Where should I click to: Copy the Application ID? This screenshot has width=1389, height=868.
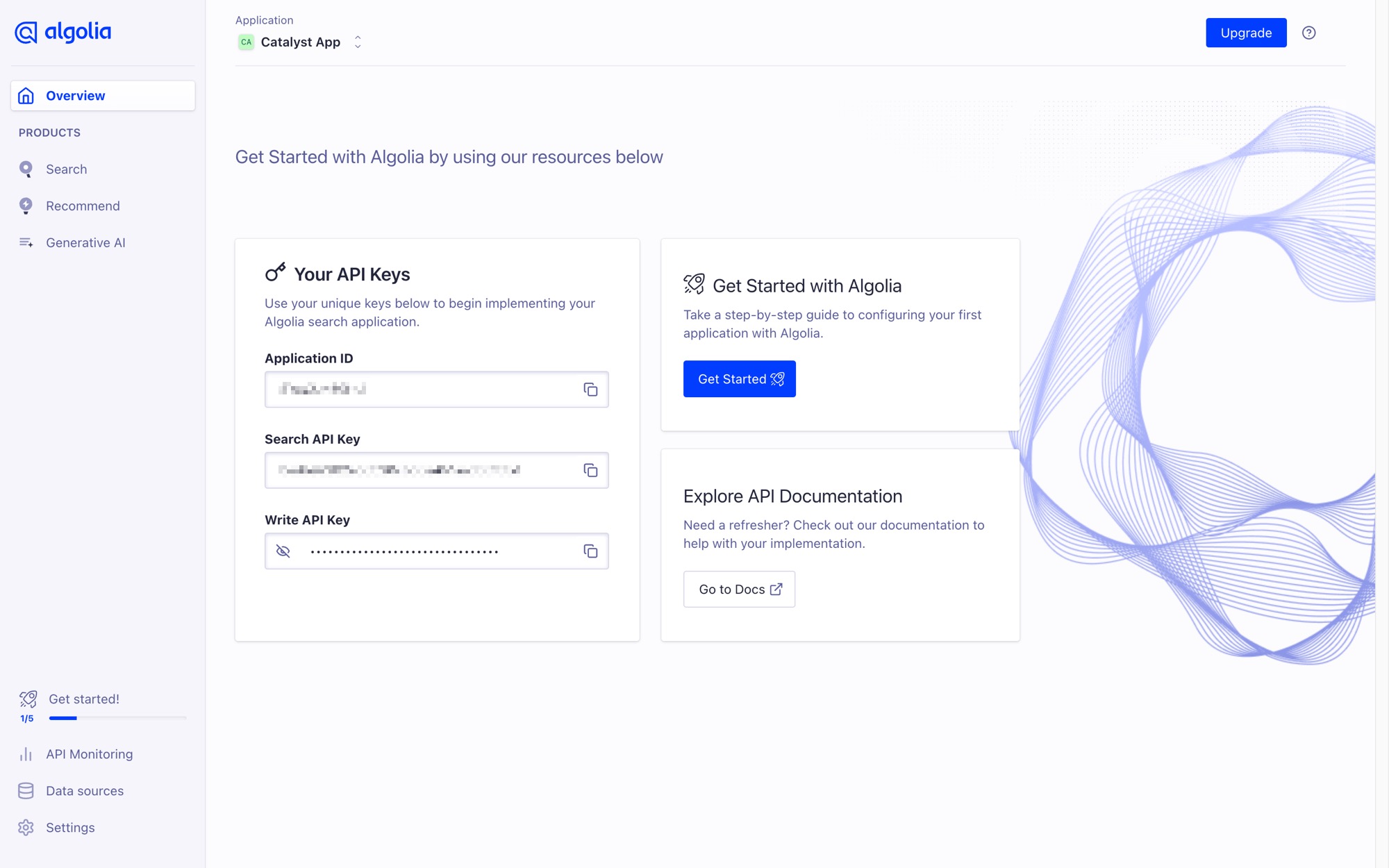[x=591, y=390]
